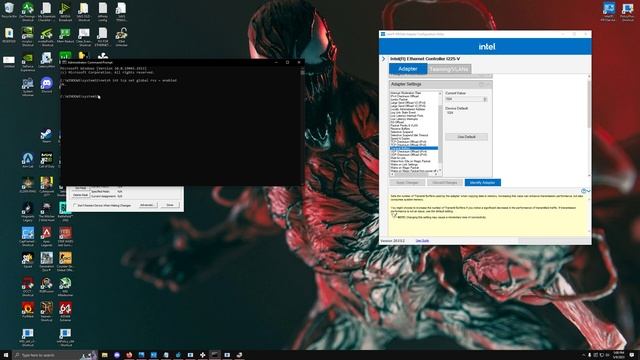Select Wake on Link Settings in list
This screenshot has height=360, width=640.
[404, 164]
